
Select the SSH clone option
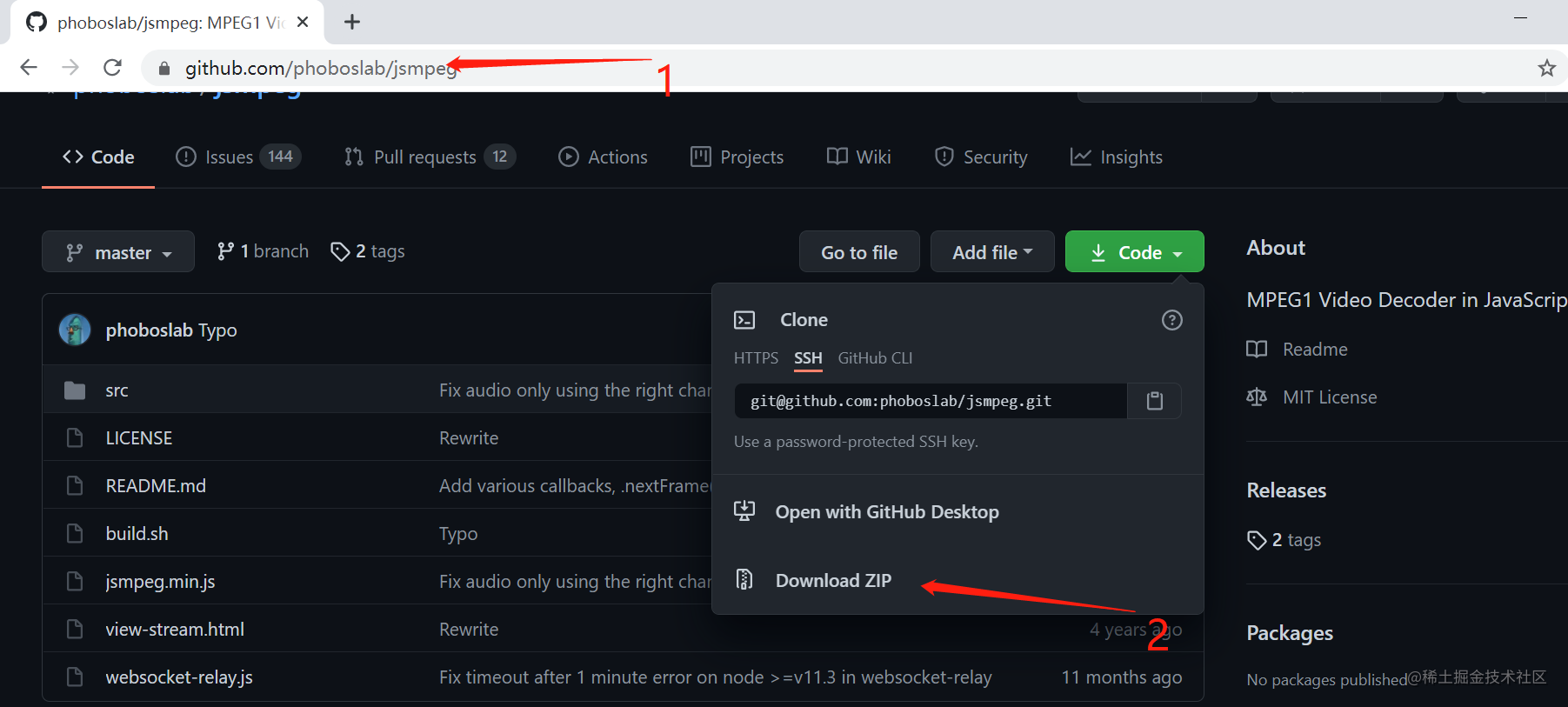click(808, 358)
